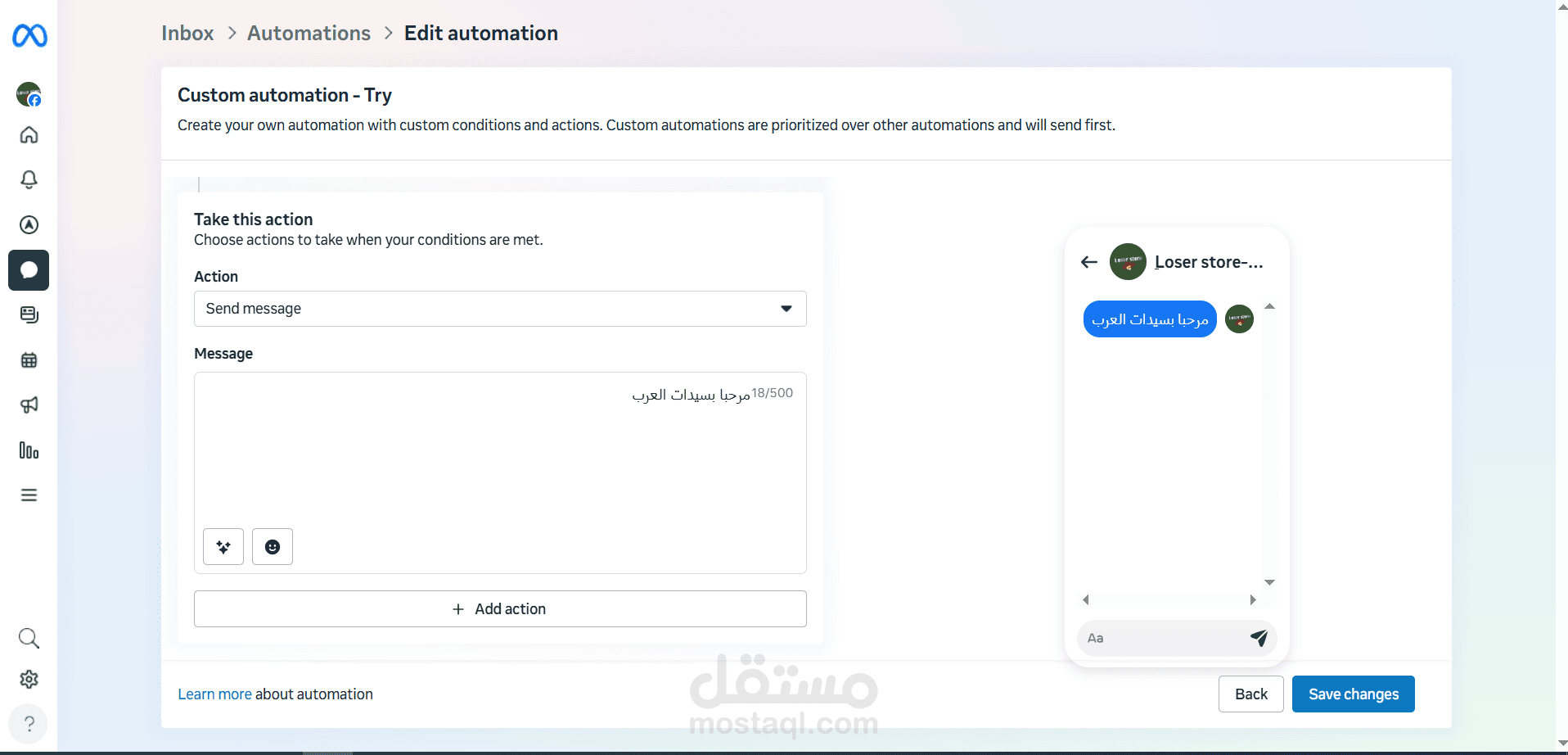Open the notifications bell icon
The width and height of the screenshot is (1568, 755).
pos(29,179)
